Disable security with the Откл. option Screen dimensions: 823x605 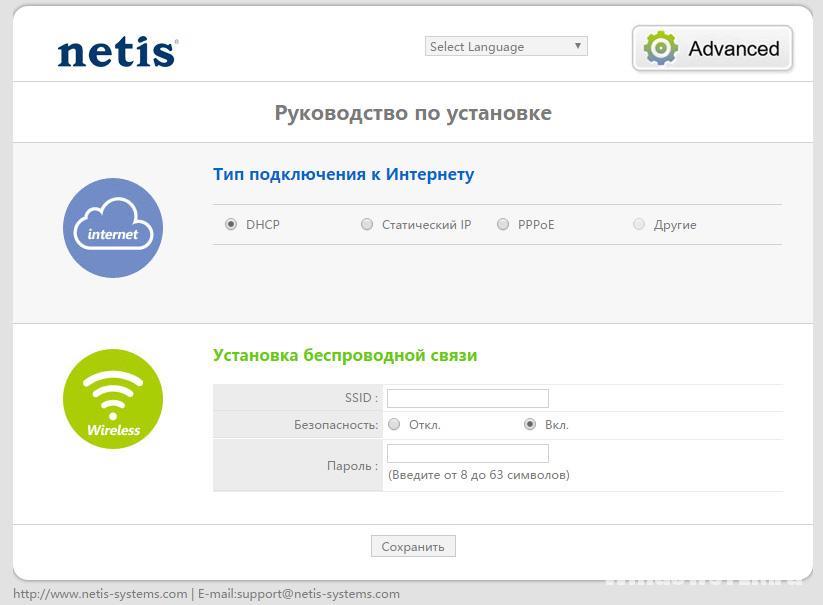click(394, 425)
